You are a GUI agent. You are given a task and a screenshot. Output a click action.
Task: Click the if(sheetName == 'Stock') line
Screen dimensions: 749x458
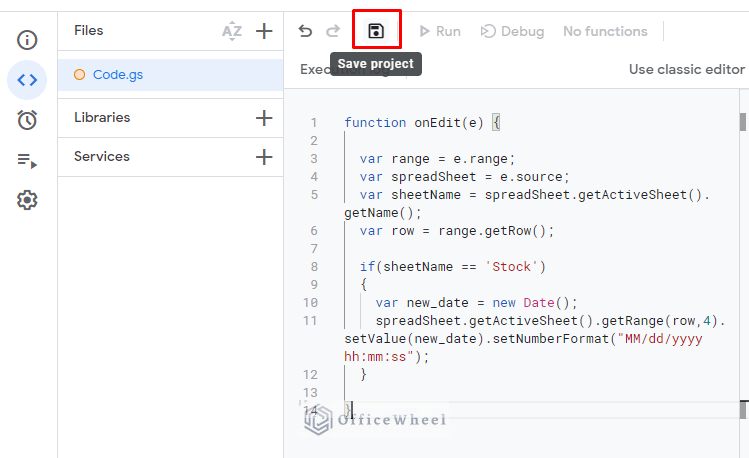(452, 266)
